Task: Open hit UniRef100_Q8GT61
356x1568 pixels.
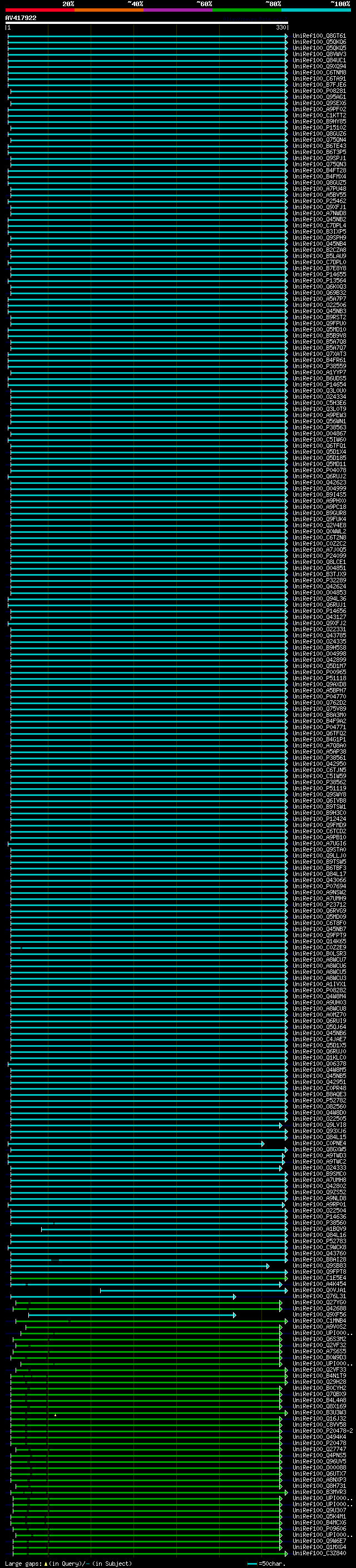Action: [x=319, y=36]
